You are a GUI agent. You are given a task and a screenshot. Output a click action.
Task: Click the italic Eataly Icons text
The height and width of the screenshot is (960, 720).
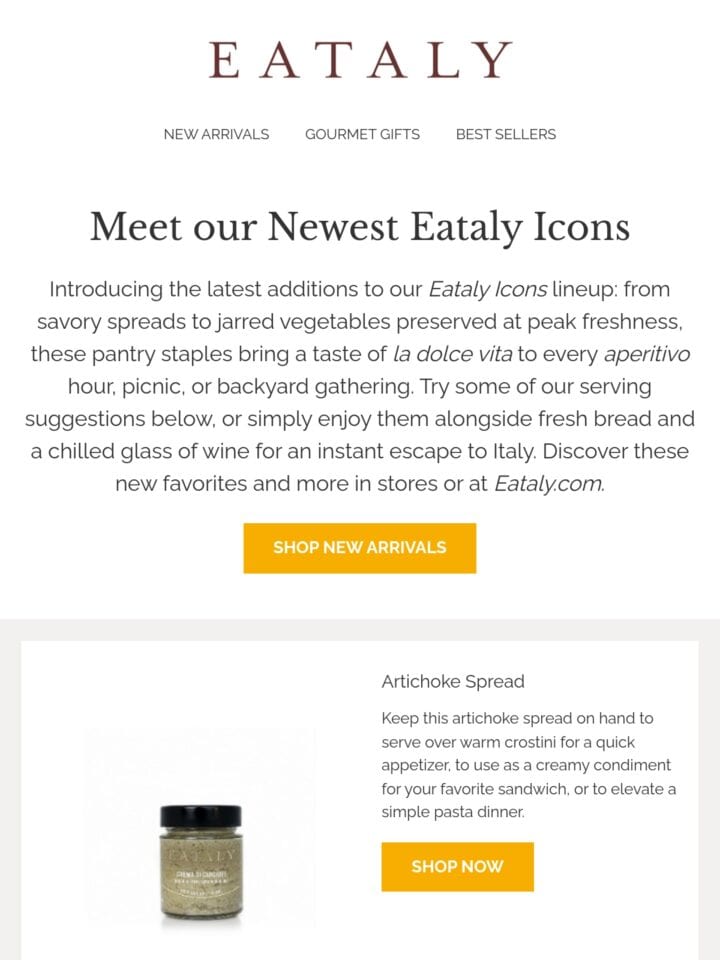487,289
